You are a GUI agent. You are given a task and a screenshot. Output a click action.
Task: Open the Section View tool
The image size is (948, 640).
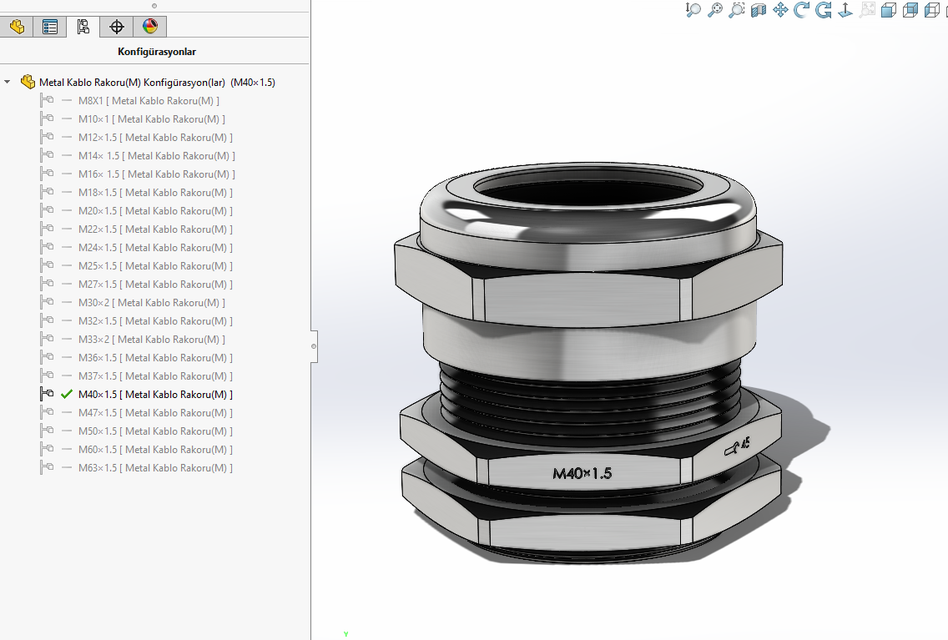pyautogui.click(x=758, y=11)
